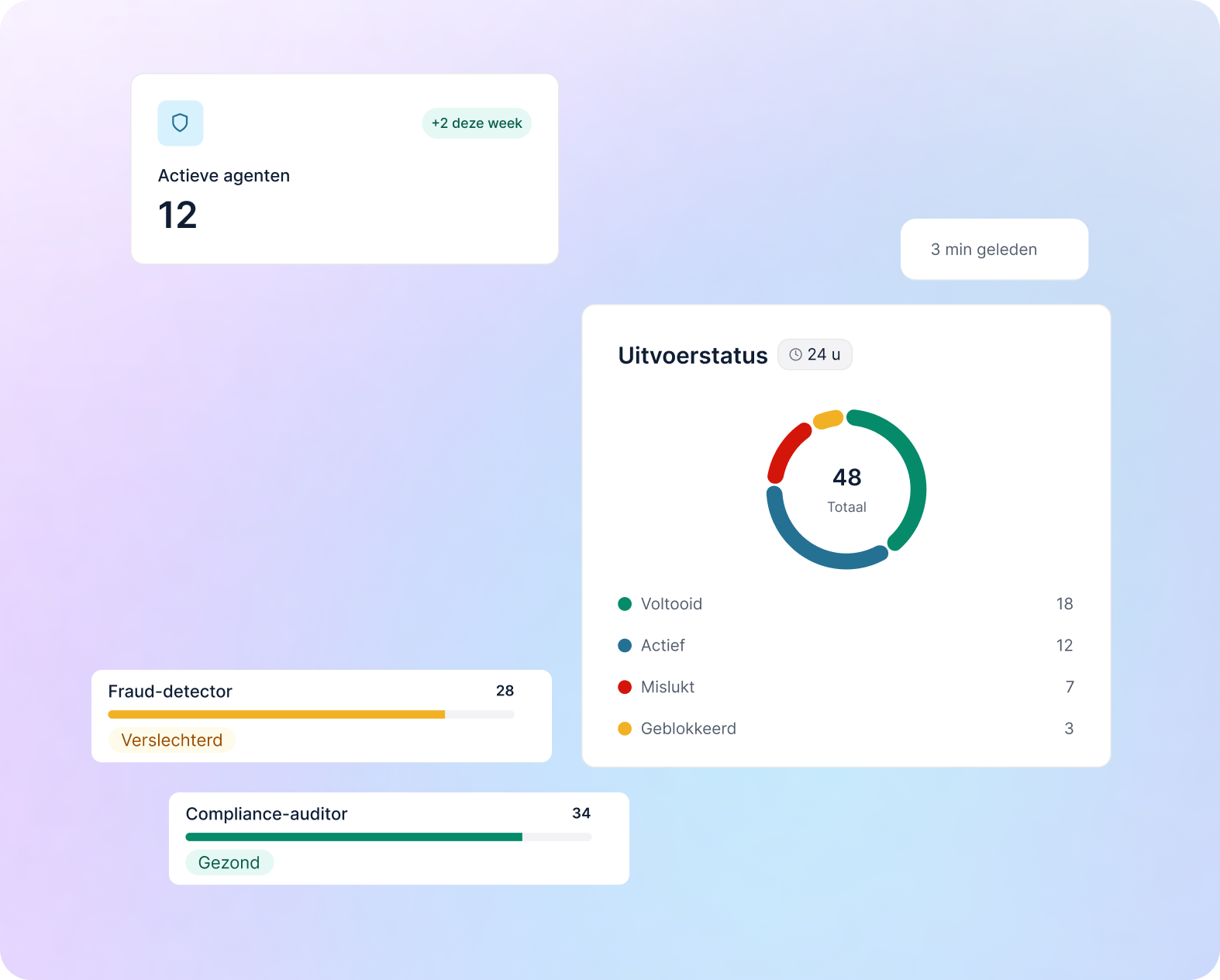
Task: Click the Gezond status badge
Action: click(229, 863)
